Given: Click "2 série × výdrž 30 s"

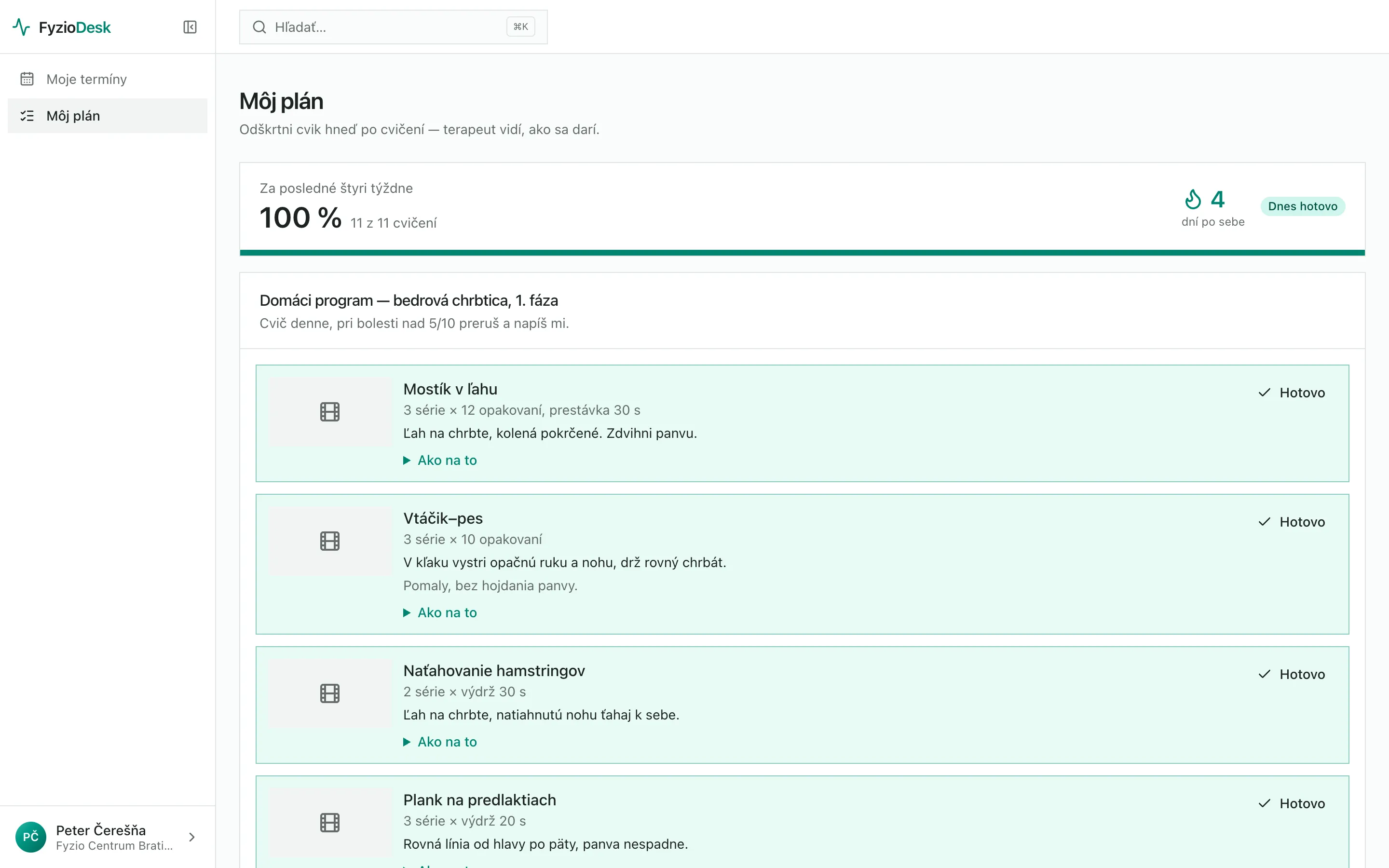Looking at the screenshot, I should click(x=464, y=692).
